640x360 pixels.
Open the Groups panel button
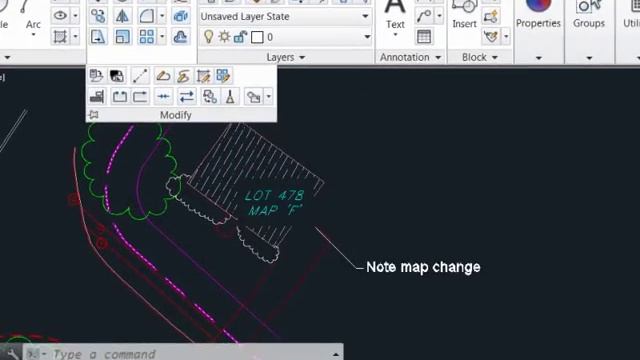point(589,16)
